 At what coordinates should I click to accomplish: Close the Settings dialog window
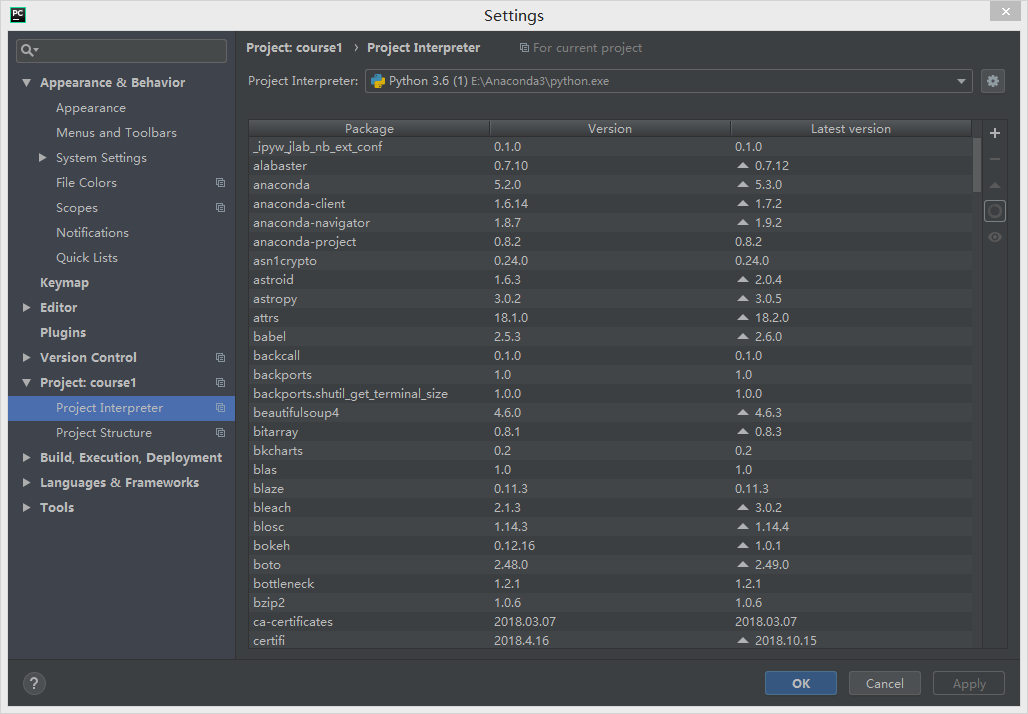pos(1005,11)
